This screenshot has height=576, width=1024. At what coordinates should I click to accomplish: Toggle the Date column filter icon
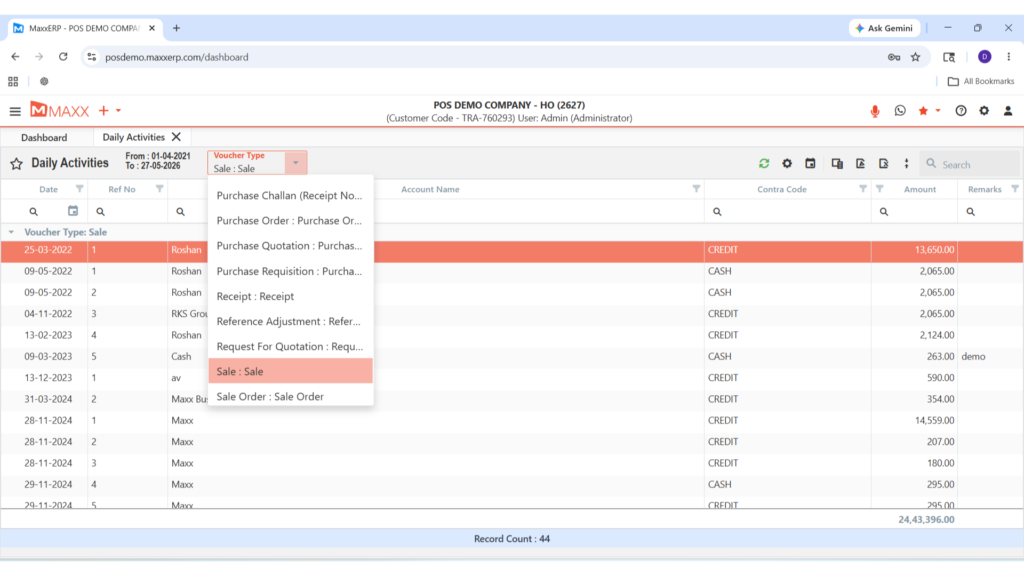pyautogui.click(x=79, y=189)
